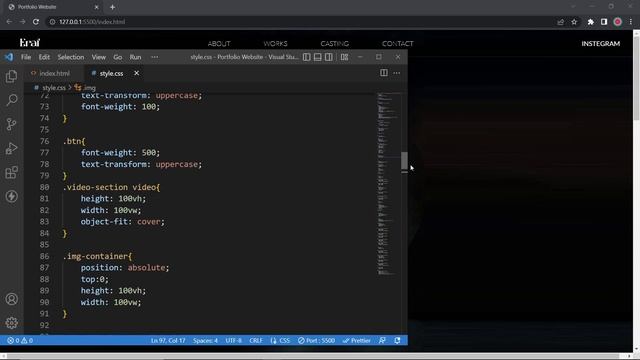This screenshot has width=640, height=360.
Task: Open the Accounts menu in the activity bar
Action: point(11,299)
